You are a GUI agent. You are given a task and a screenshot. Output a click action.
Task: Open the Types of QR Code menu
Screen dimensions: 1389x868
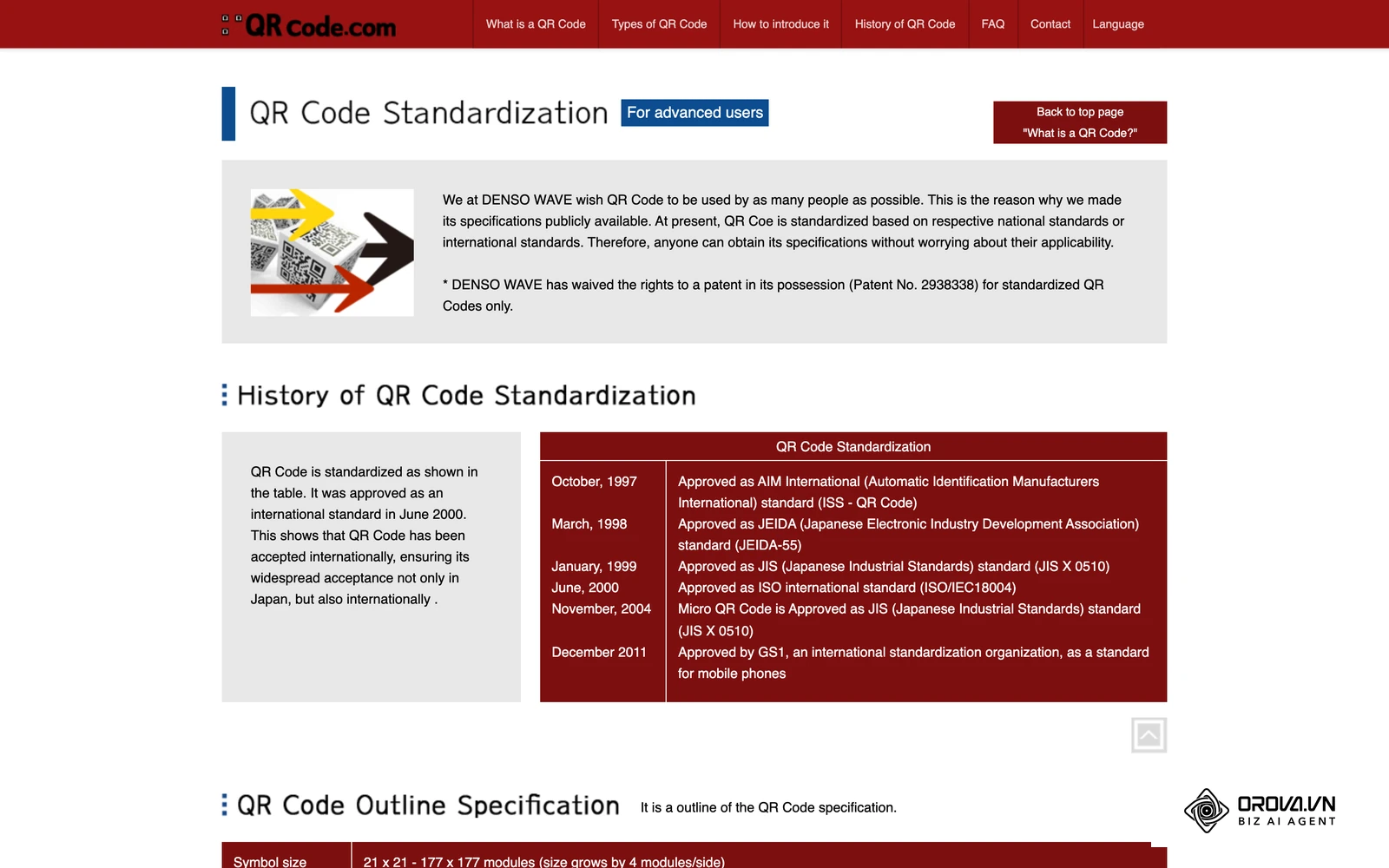[x=659, y=24]
